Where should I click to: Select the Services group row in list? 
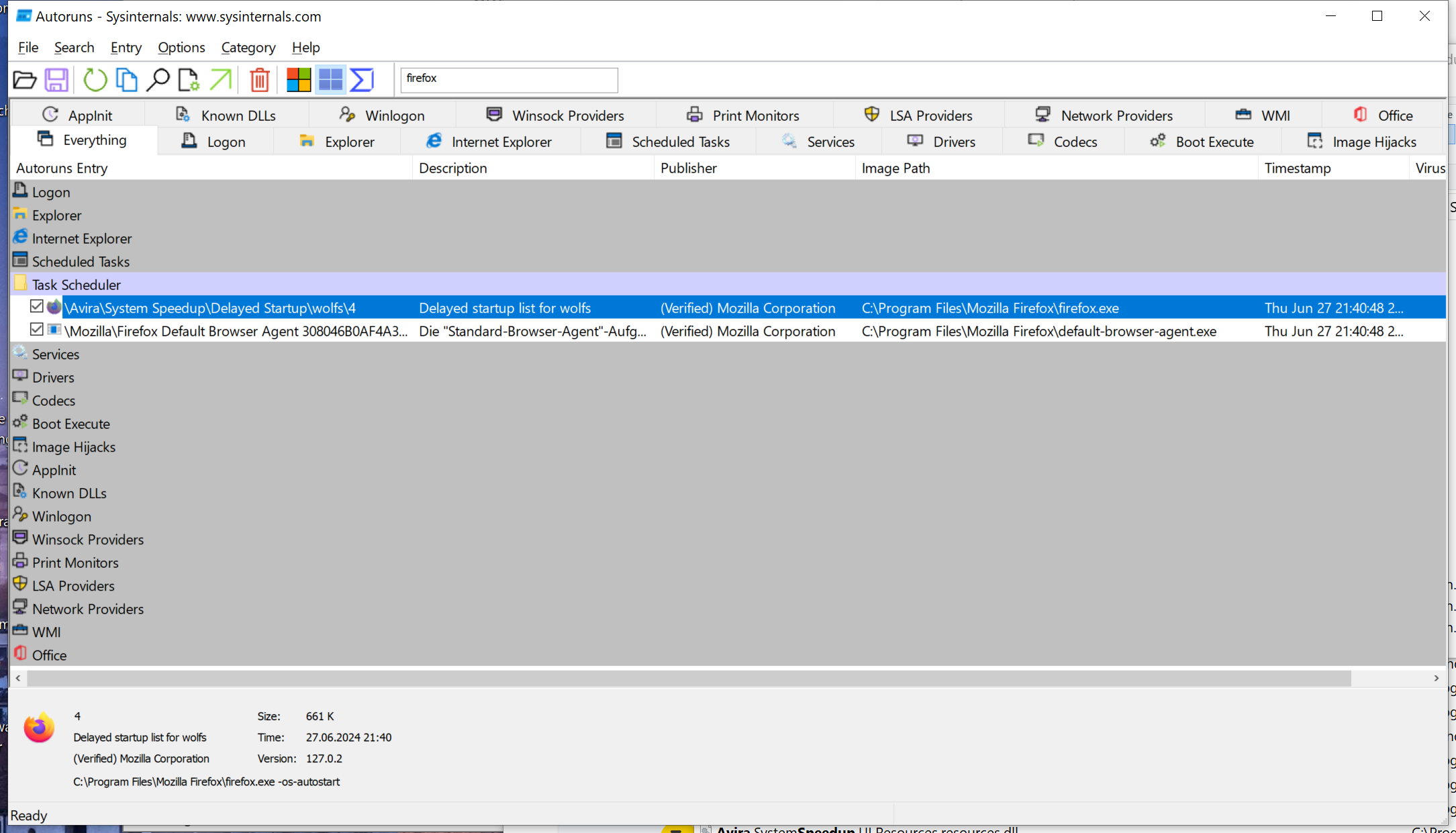tap(56, 354)
